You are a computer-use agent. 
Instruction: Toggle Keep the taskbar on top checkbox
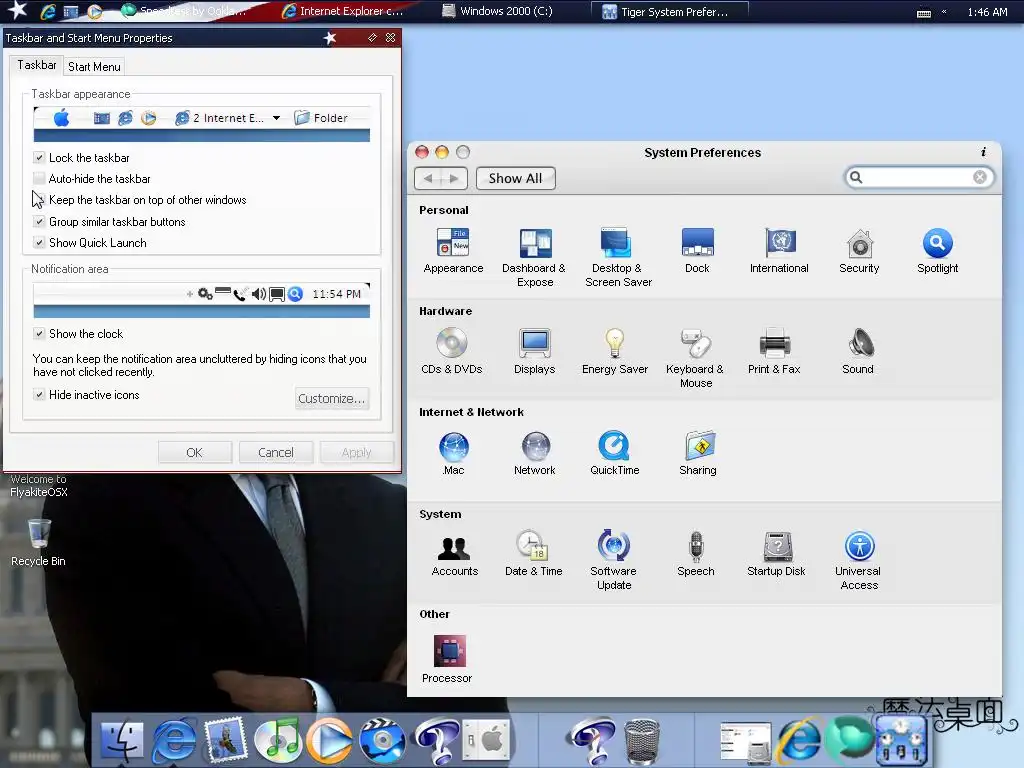pyautogui.click(x=39, y=200)
